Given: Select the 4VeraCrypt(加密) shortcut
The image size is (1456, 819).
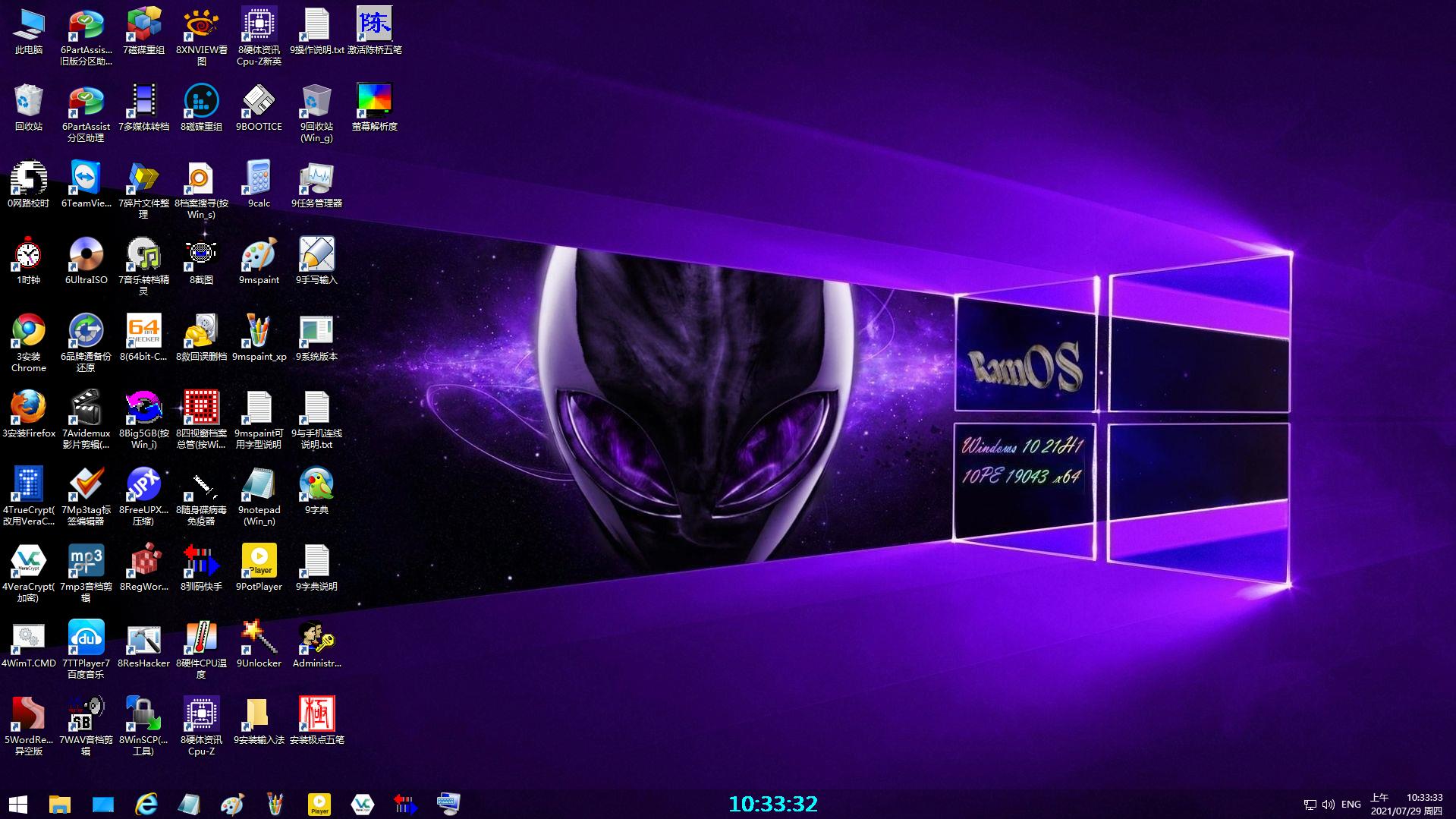Looking at the screenshot, I should click(29, 573).
